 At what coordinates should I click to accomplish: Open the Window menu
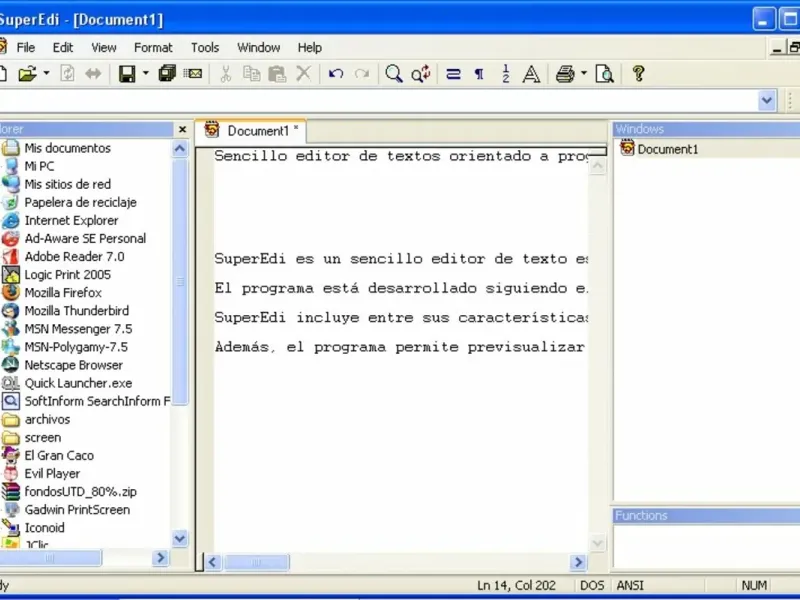click(x=258, y=47)
